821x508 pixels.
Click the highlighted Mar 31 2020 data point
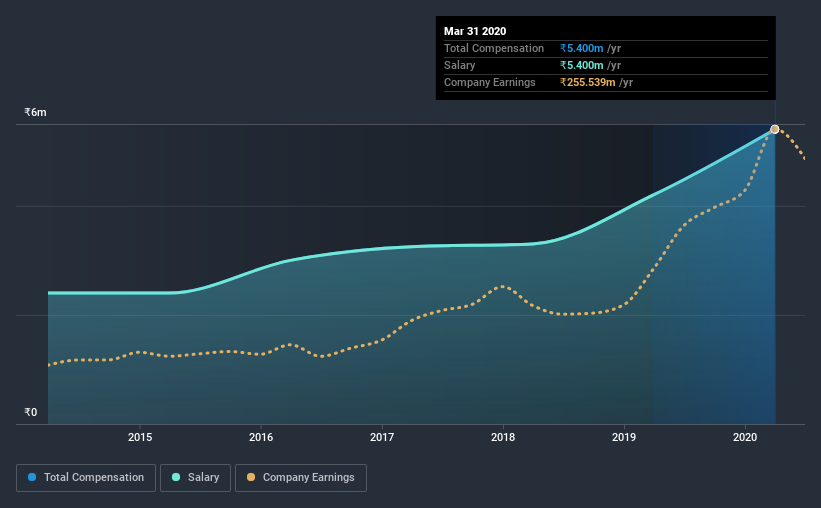pos(774,129)
